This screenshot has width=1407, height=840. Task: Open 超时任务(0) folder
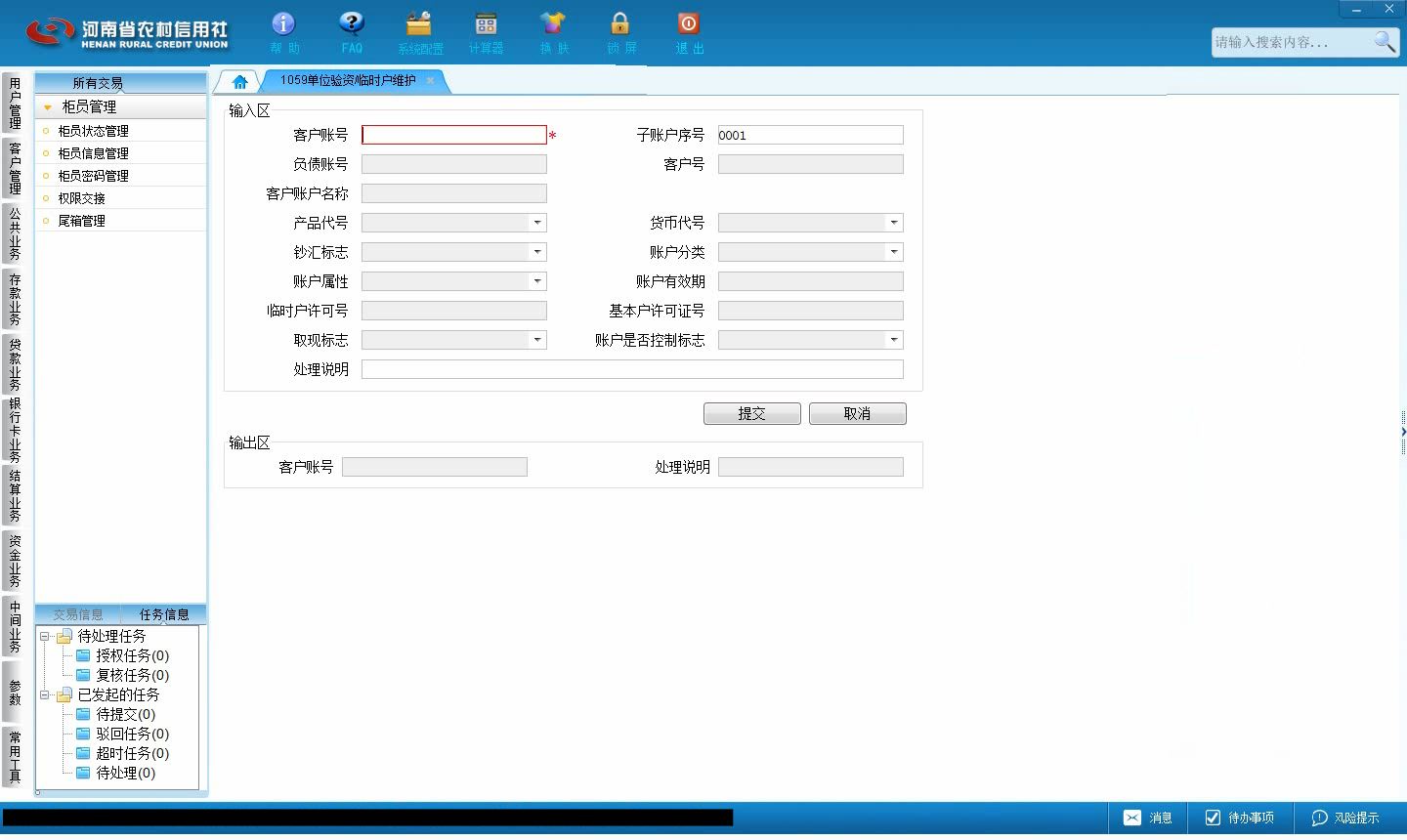tap(122, 753)
